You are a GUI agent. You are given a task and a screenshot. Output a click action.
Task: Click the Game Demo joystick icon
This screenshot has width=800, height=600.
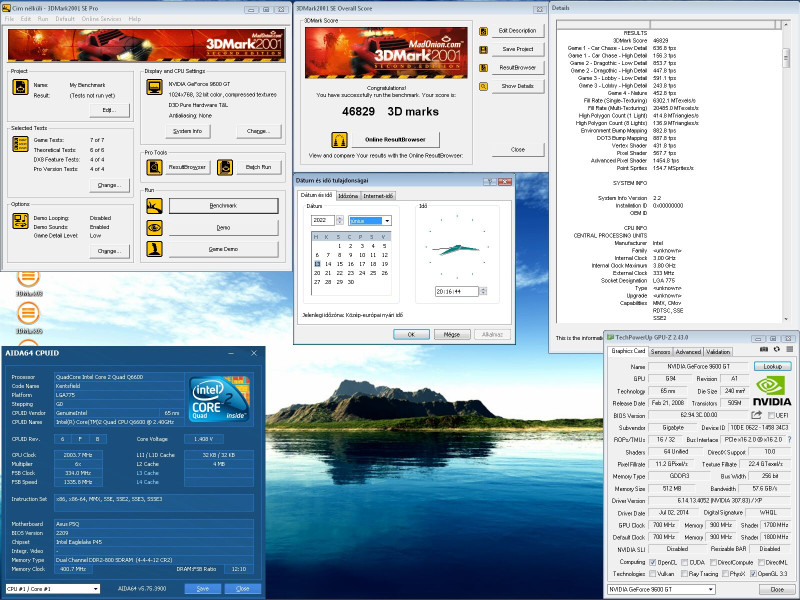coord(153,249)
